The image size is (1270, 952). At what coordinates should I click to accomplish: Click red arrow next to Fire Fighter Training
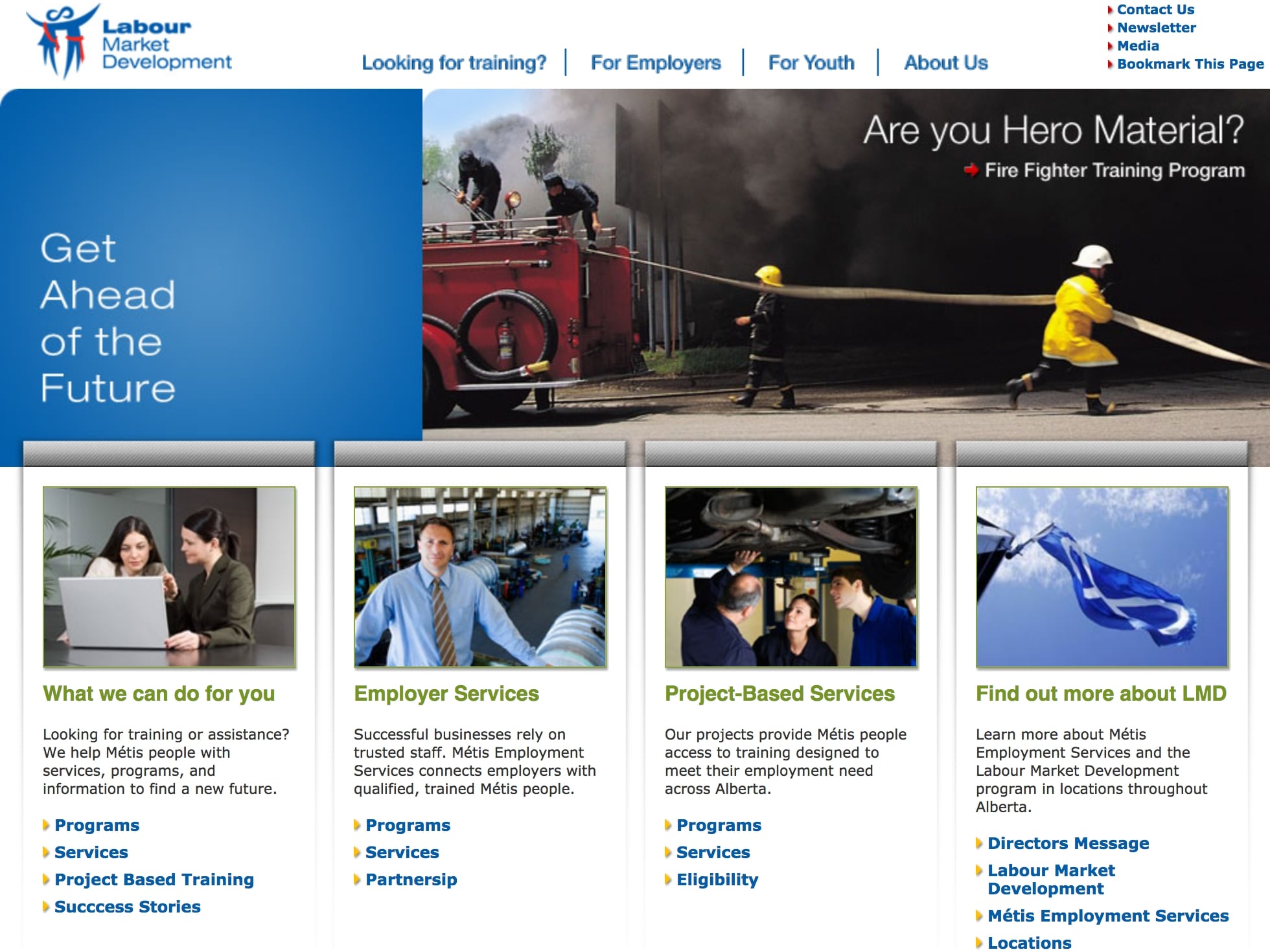[971, 170]
